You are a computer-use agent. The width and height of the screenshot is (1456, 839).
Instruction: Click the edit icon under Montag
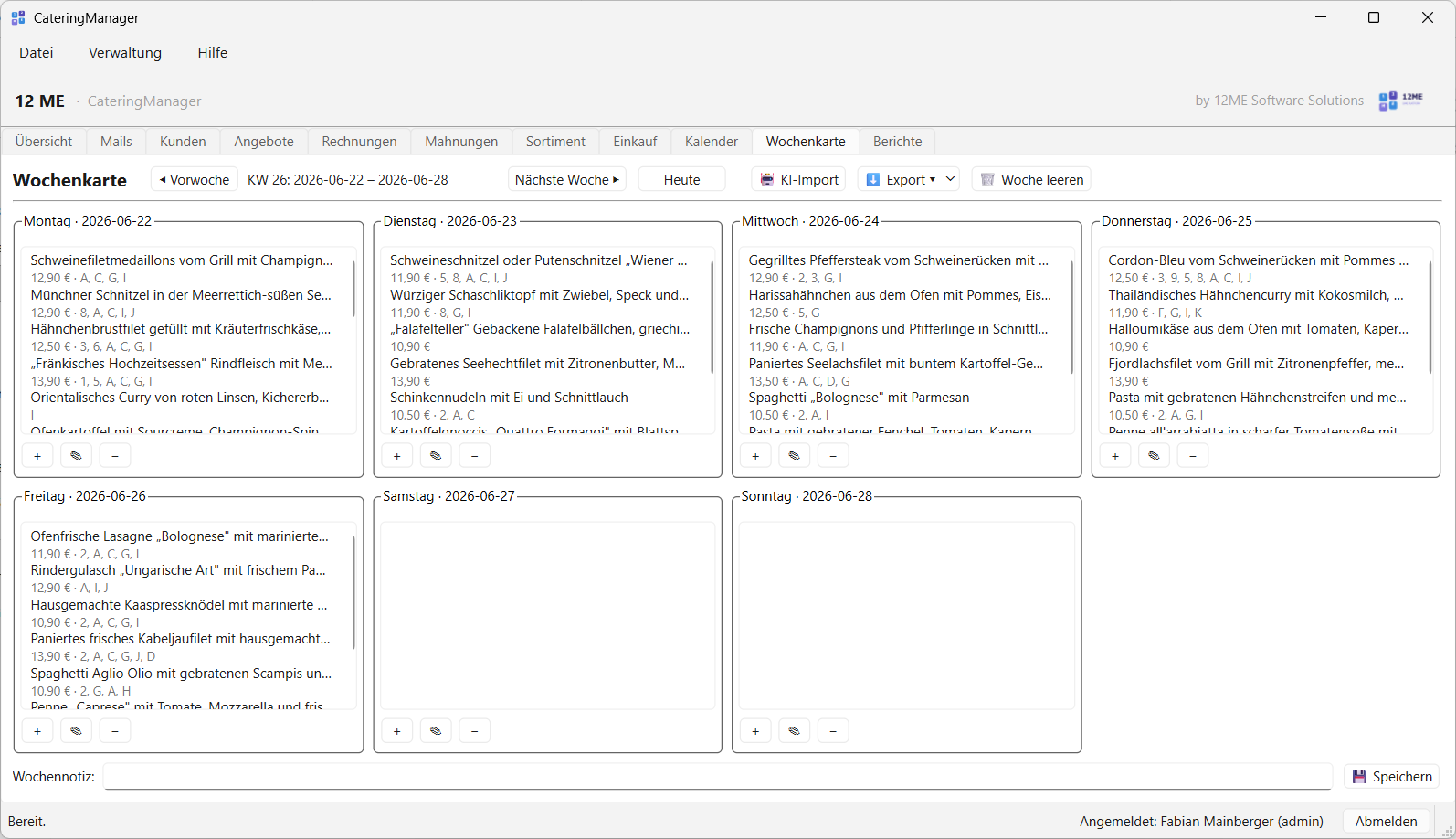click(76, 455)
